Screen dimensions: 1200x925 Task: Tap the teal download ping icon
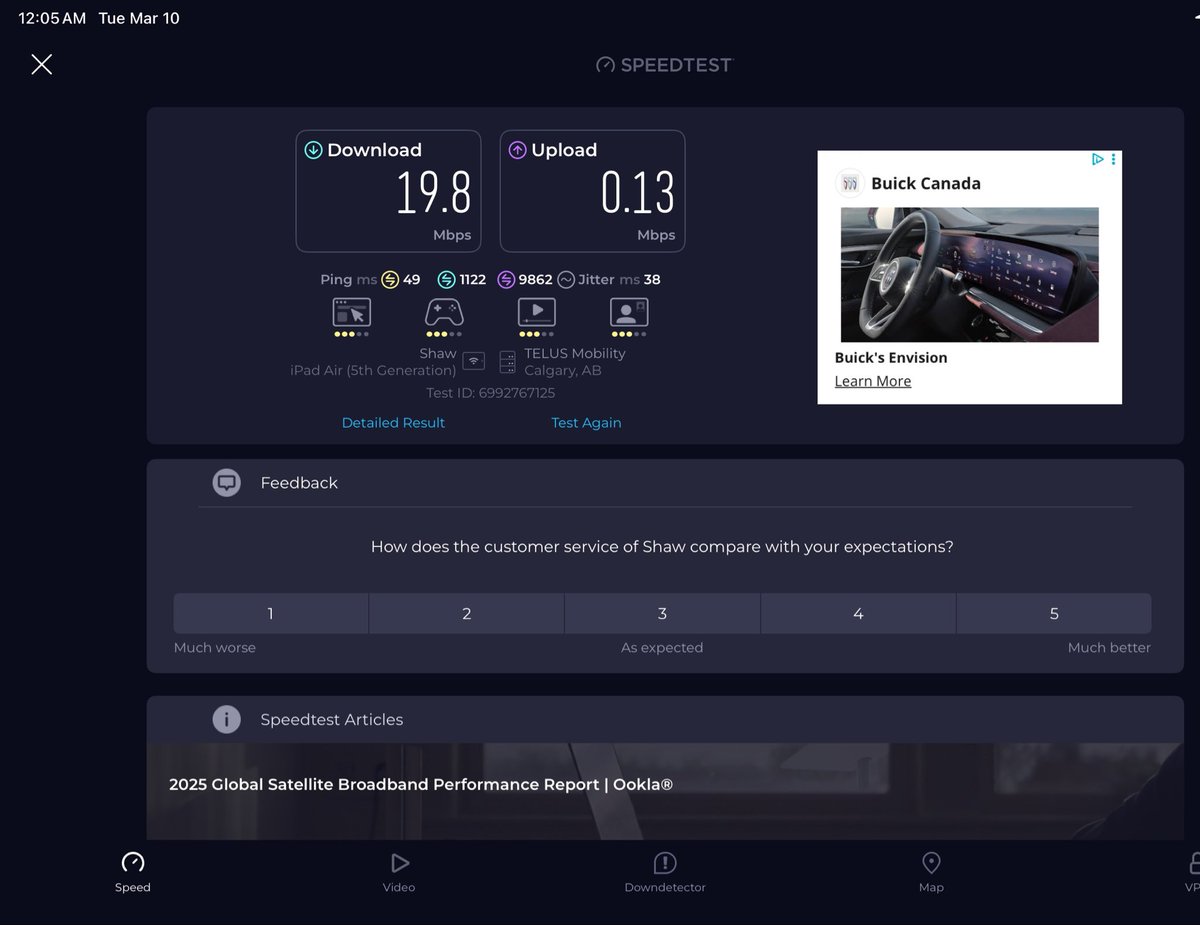pyautogui.click(x=446, y=280)
